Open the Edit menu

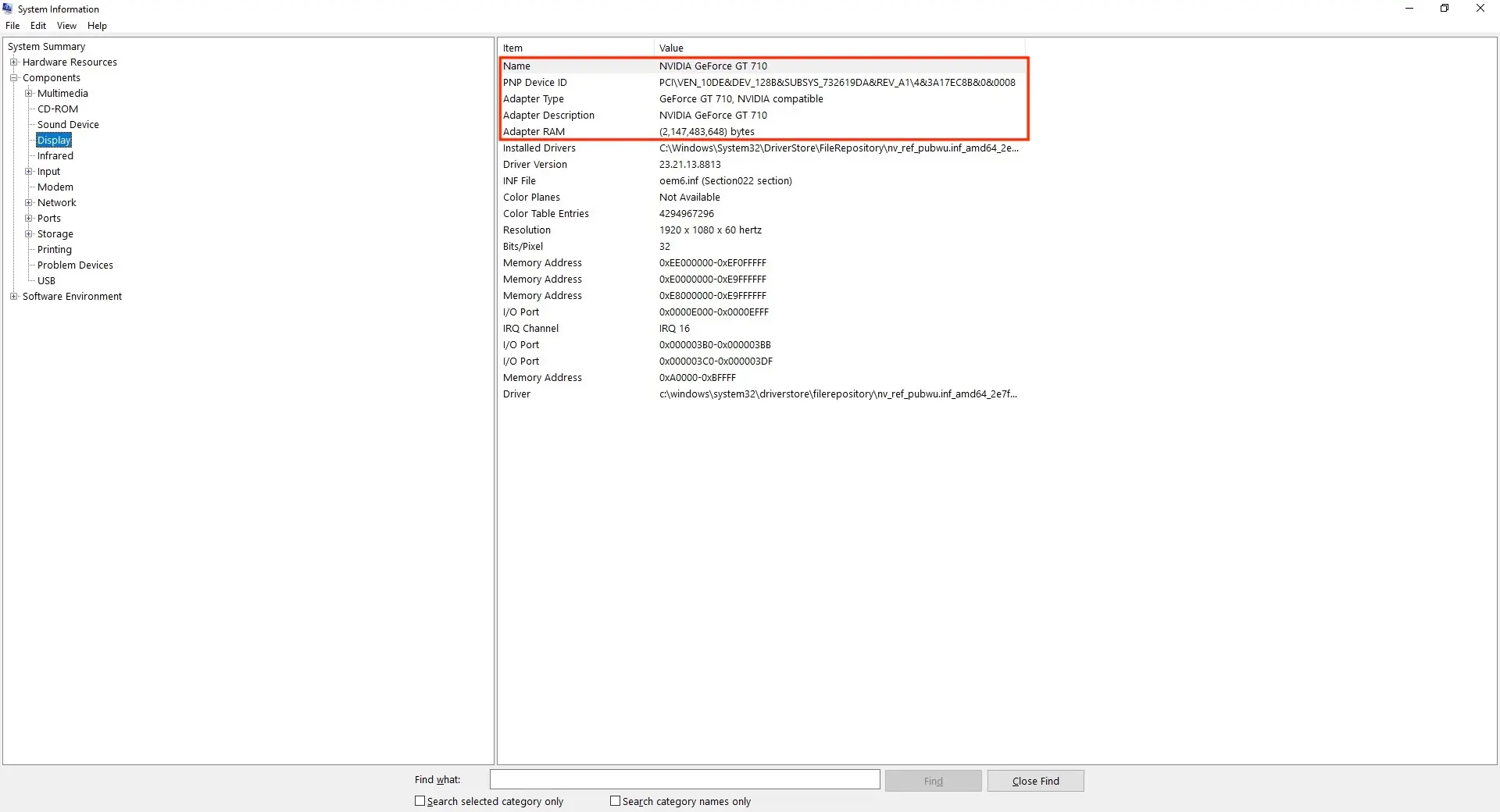[38, 26]
